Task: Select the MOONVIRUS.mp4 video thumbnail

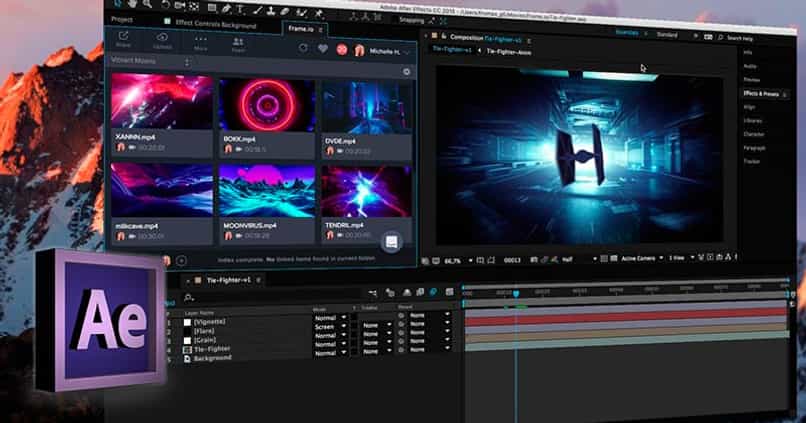Action: (x=267, y=191)
